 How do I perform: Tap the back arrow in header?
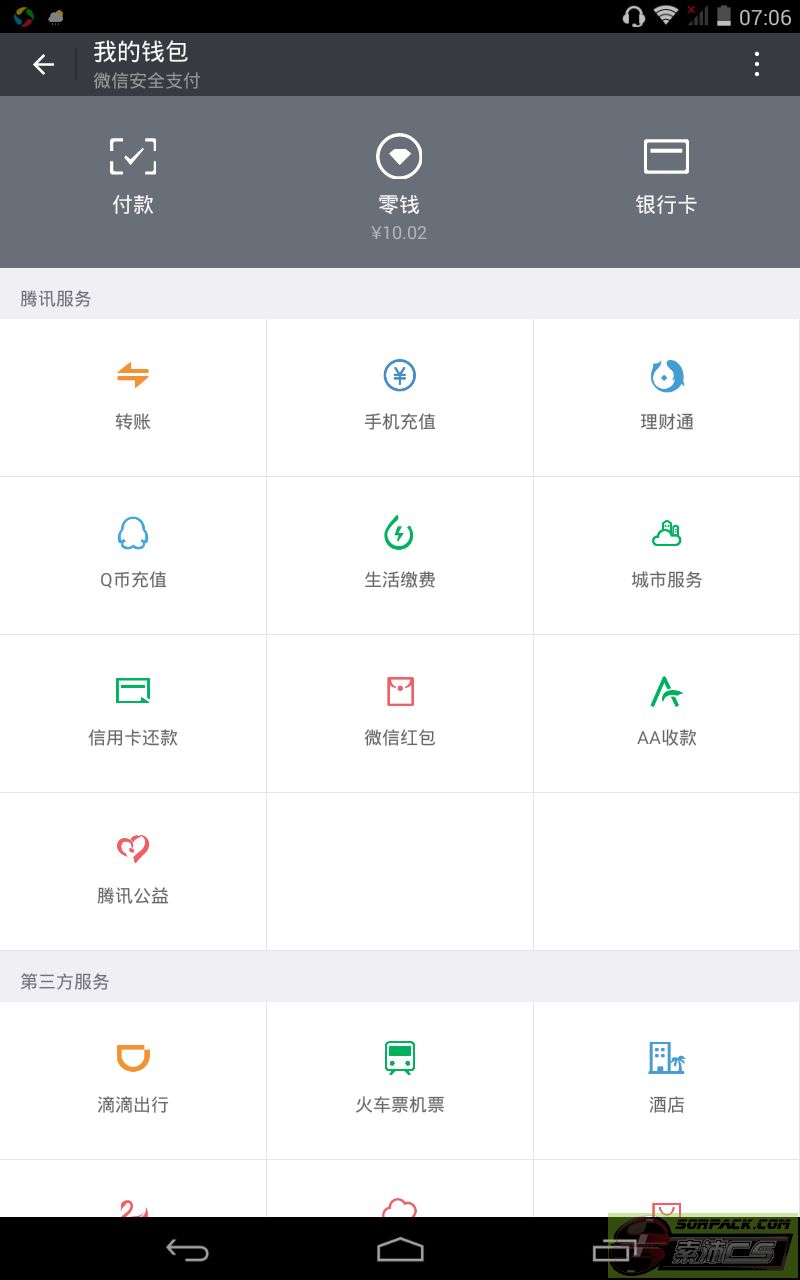coord(43,65)
